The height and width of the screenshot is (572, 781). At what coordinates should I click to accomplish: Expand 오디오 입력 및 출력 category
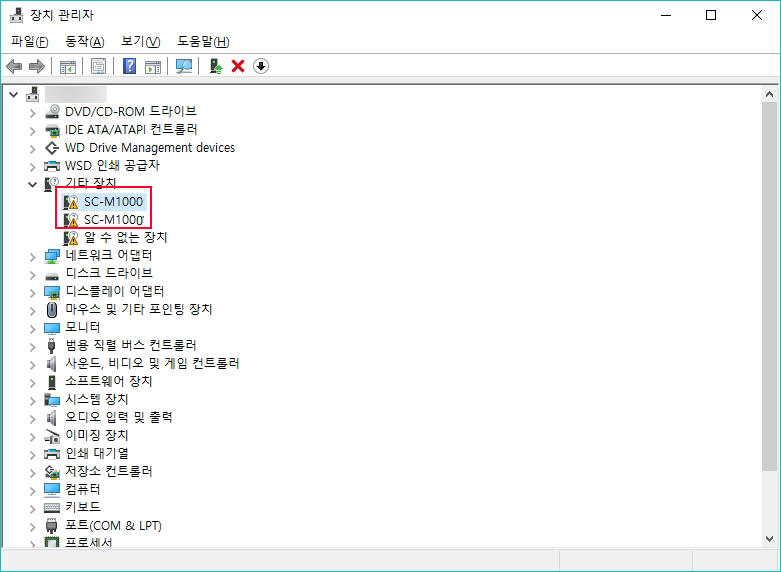(x=33, y=419)
